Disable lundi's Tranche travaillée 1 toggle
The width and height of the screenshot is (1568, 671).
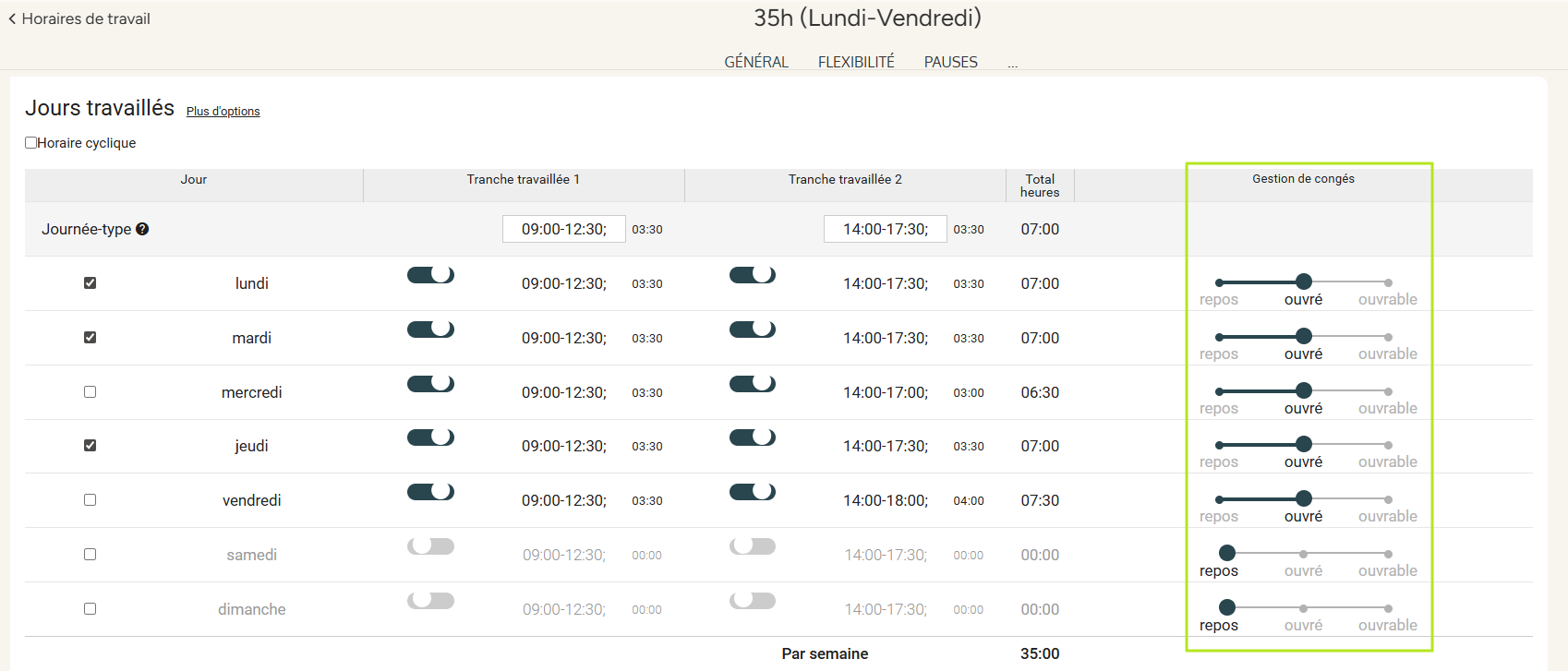[x=430, y=275]
